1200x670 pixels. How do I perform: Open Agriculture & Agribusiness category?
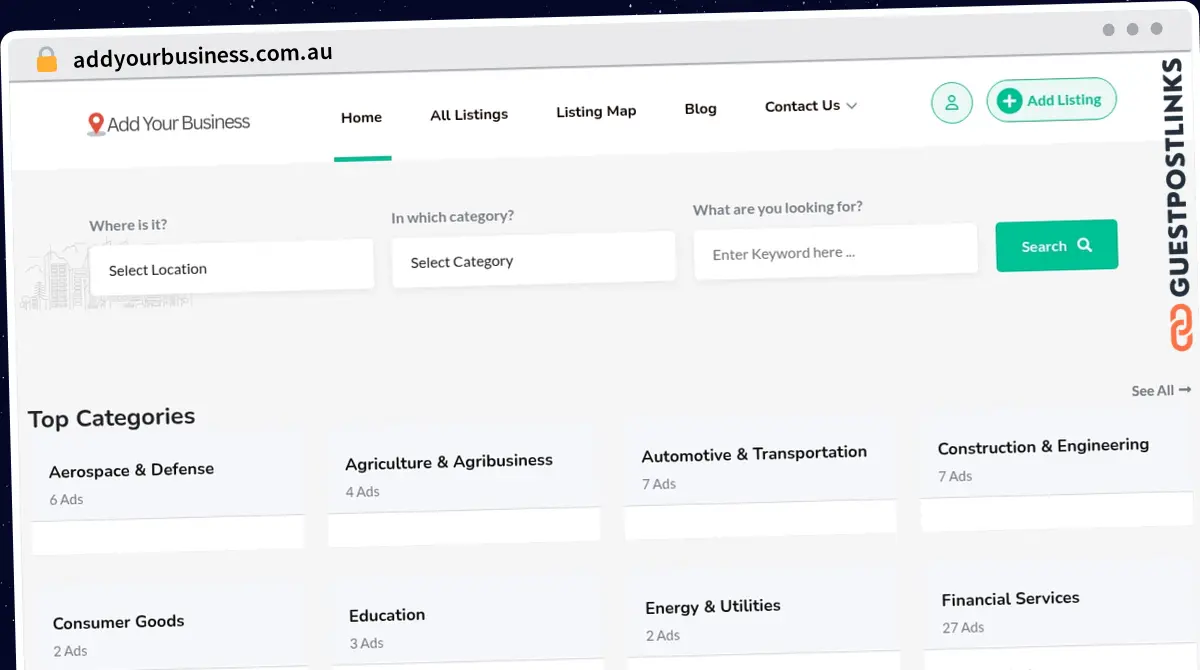point(449,462)
